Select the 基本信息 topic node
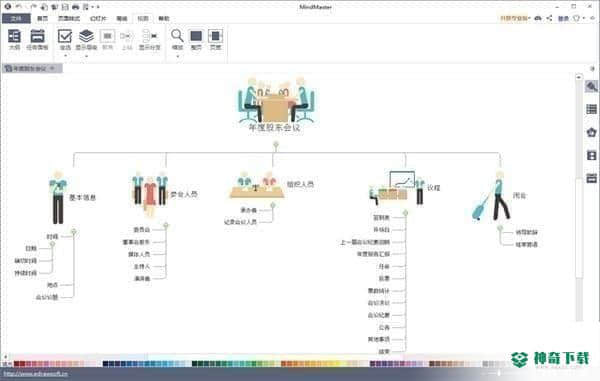The width and height of the screenshot is (600, 381). (82, 197)
